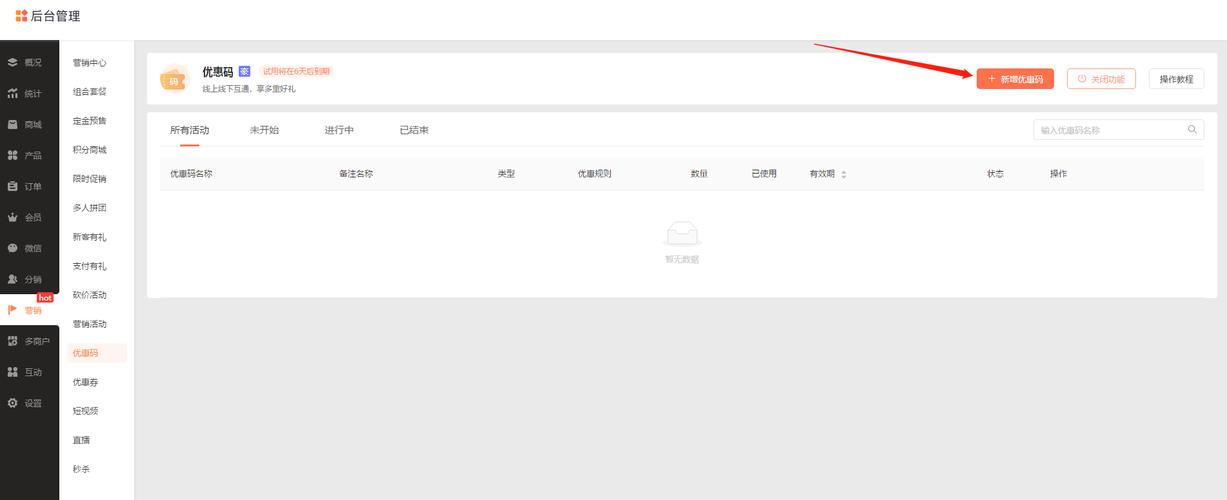Viewport: 1227px width, 500px height.
Task: Go to 直播 in submenu
Action: [x=81, y=440]
